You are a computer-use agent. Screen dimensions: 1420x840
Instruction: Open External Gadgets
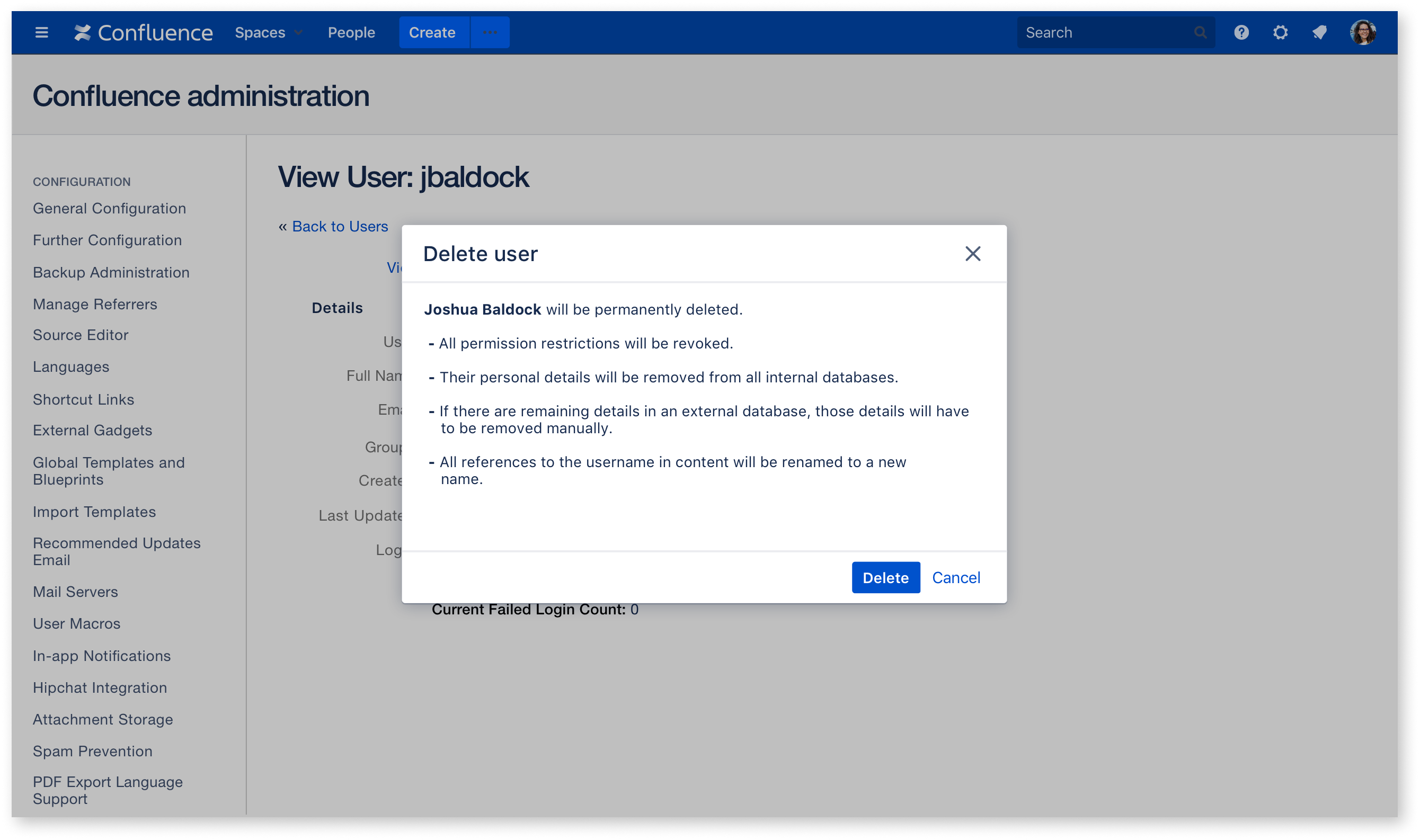(x=92, y=430)
